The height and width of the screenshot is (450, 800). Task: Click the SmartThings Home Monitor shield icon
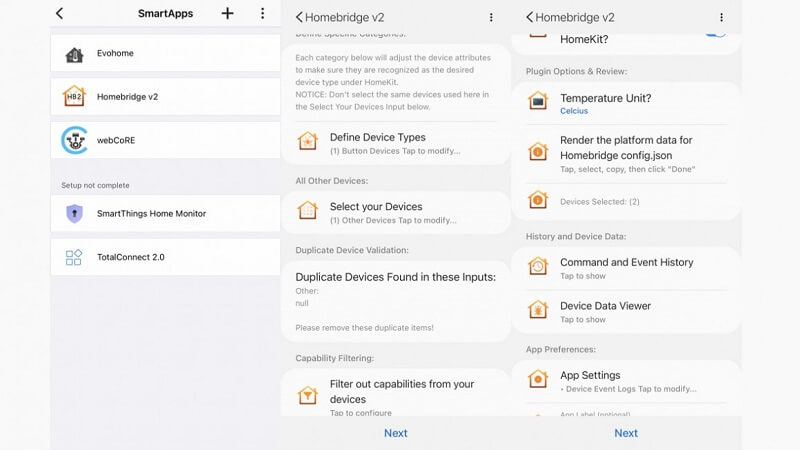tap(74, 214)
